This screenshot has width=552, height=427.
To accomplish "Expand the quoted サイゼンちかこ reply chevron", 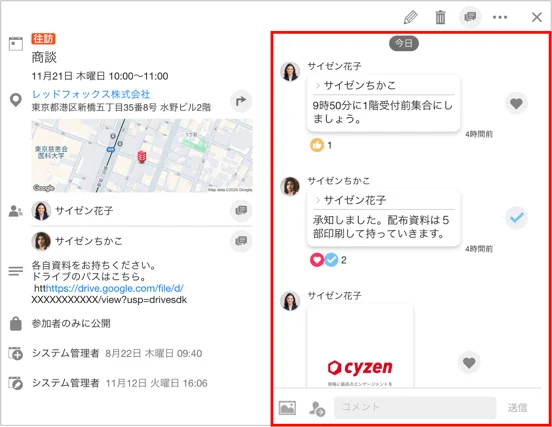I will point(318,86).
